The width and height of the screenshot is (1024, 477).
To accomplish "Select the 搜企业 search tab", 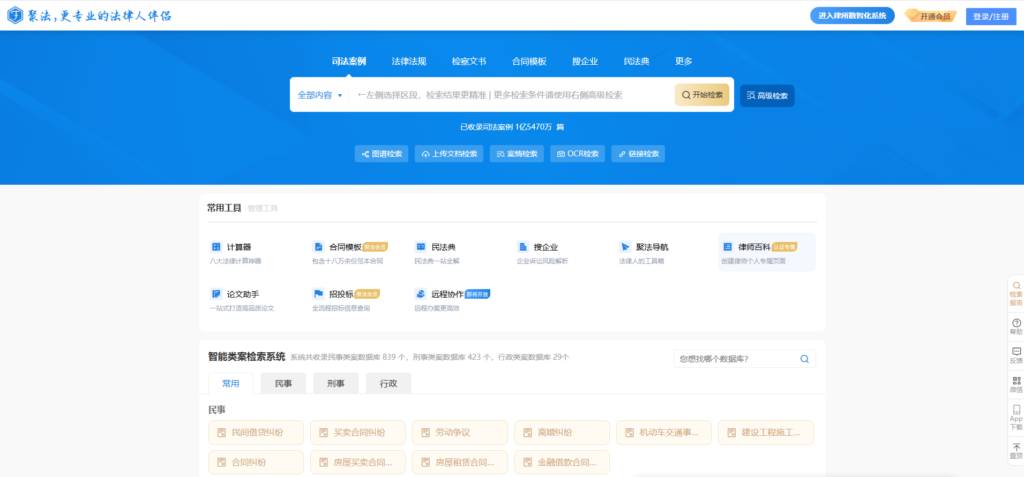I will point(585,61).
